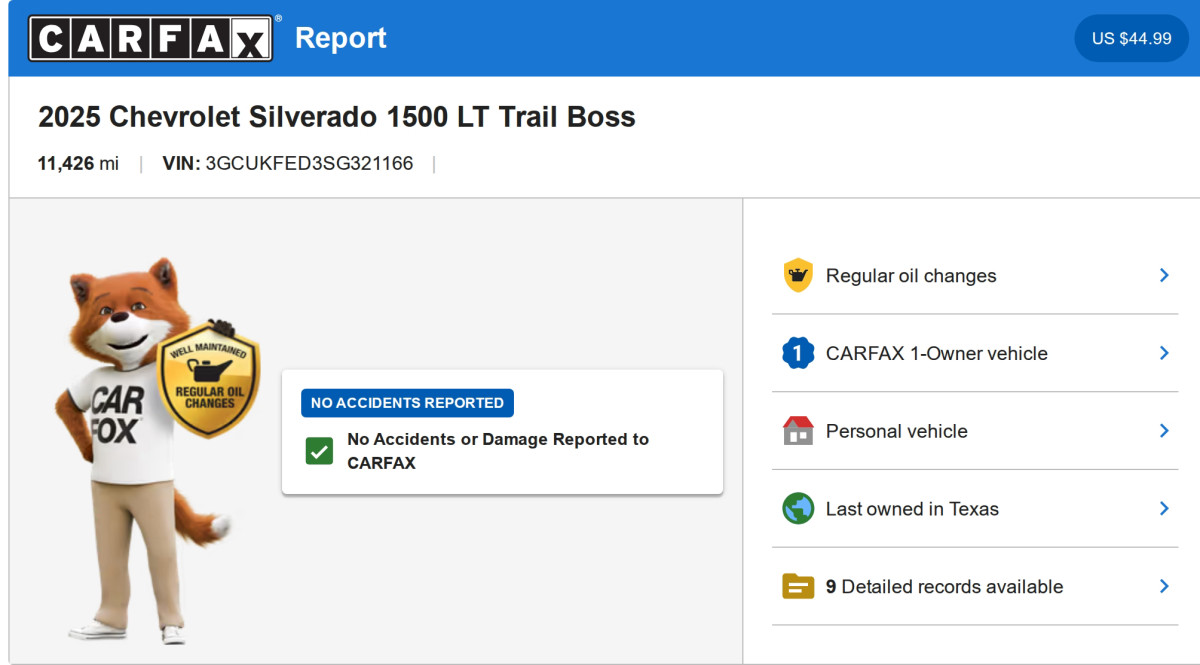The width and height of the screenshot is (1200, 665).
Task: Open the 9 Detailed records available link
Action: (x=944, y=587)
